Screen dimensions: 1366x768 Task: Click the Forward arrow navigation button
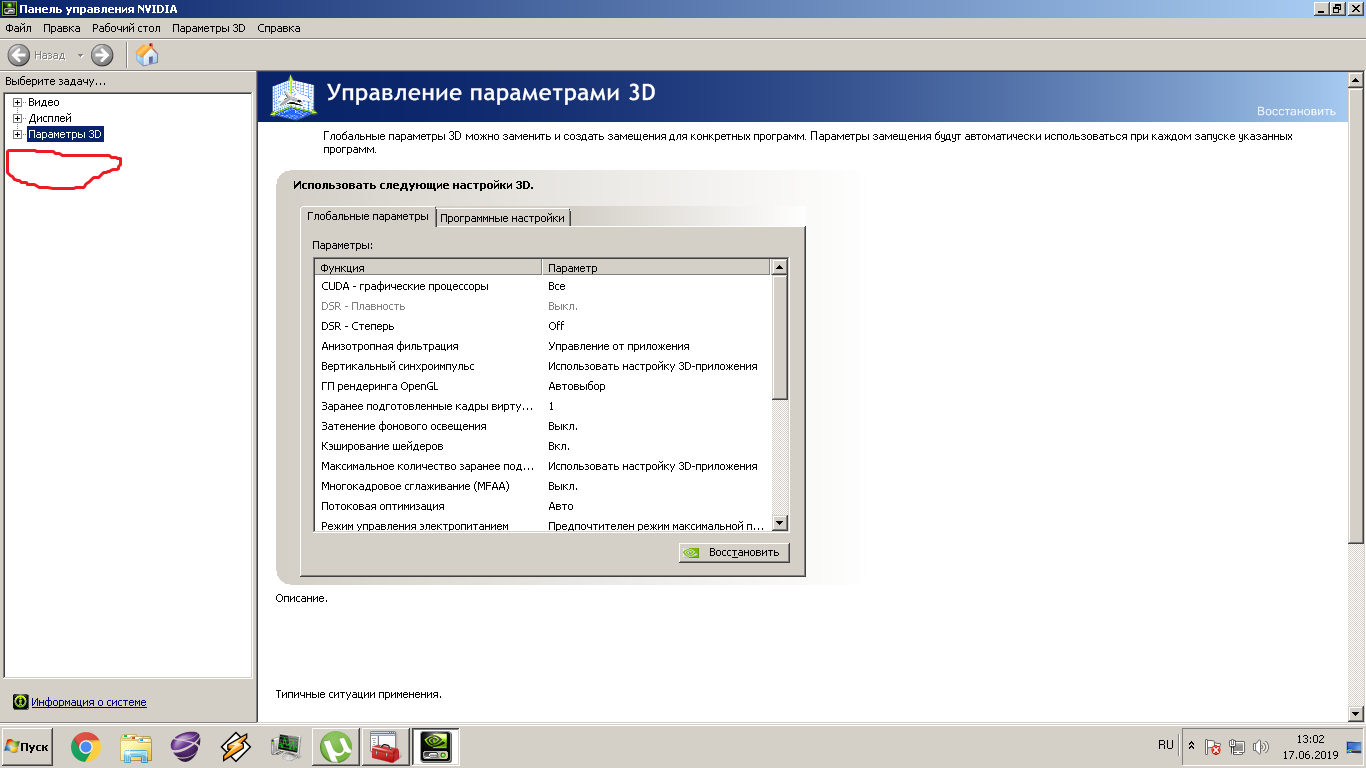[102, 55]
